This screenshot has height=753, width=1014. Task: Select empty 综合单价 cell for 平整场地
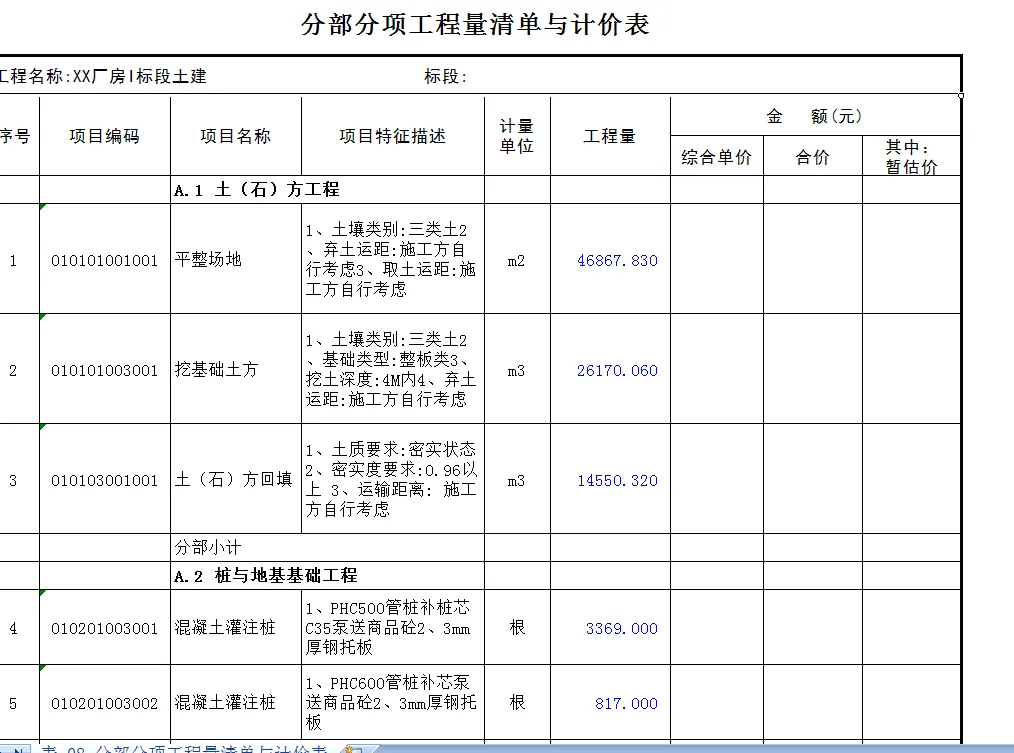(x=717, y=259)
